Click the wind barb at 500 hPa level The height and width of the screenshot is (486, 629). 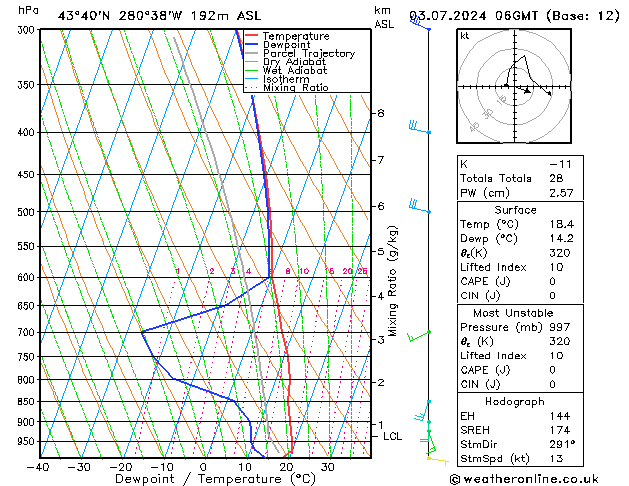419,207
